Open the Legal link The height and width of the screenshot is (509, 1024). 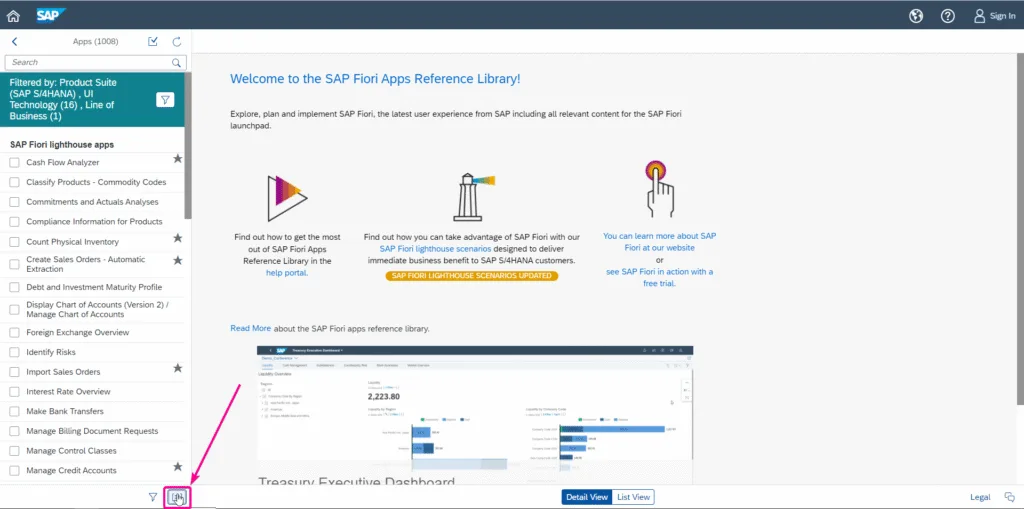[980, 497]
